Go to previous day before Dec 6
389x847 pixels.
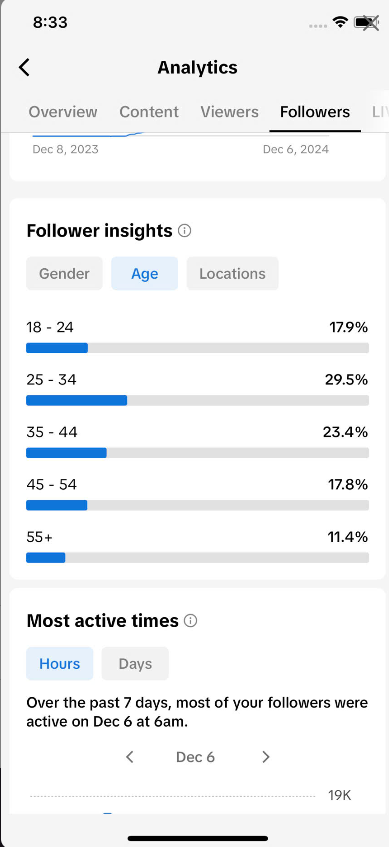point(130,757)
